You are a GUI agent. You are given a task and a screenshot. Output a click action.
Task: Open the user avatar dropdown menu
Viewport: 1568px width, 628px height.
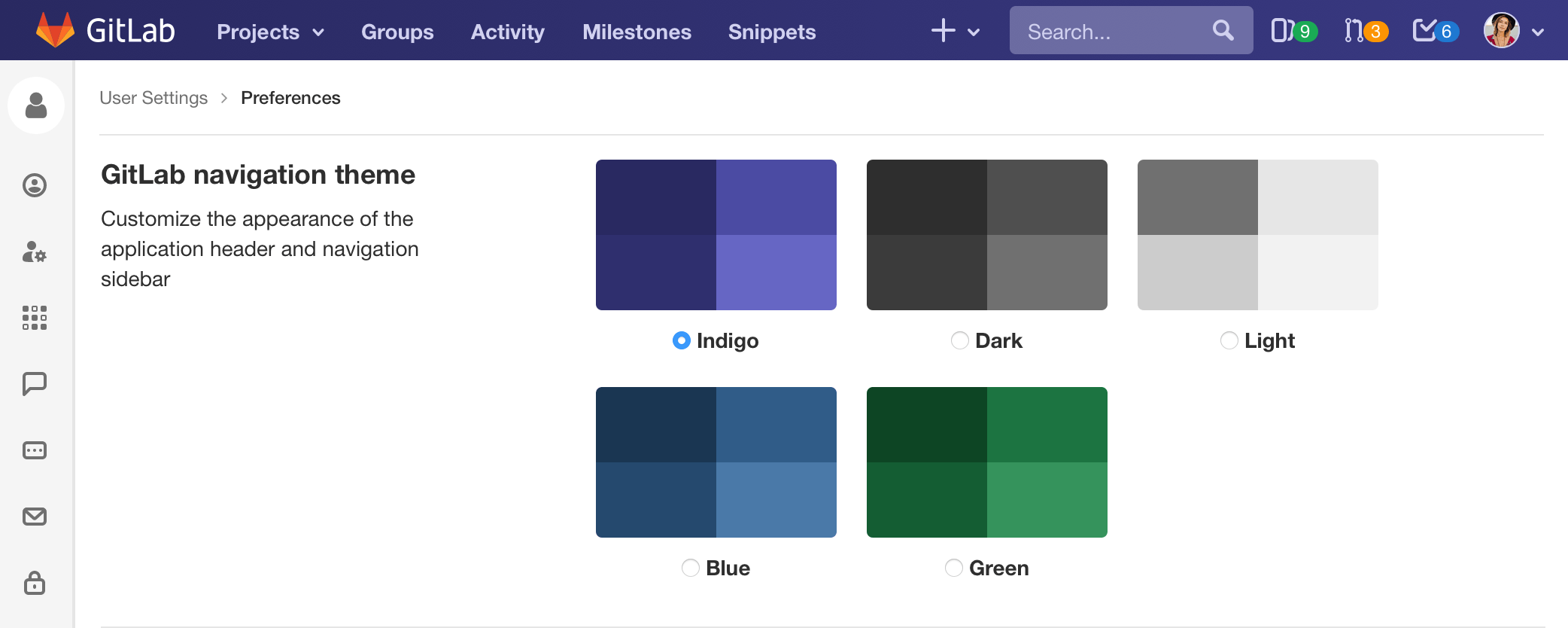[x=1514, y=31]
